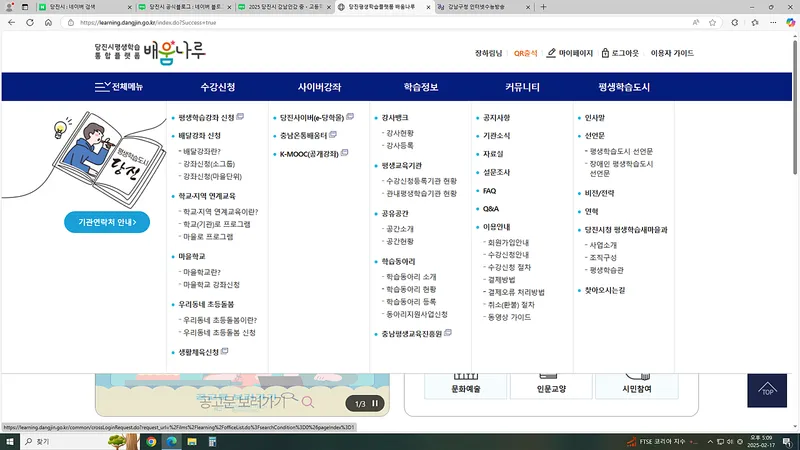Open the 전체메뉴 hamburger menu
800x450 pixels.
coord(118,87)
